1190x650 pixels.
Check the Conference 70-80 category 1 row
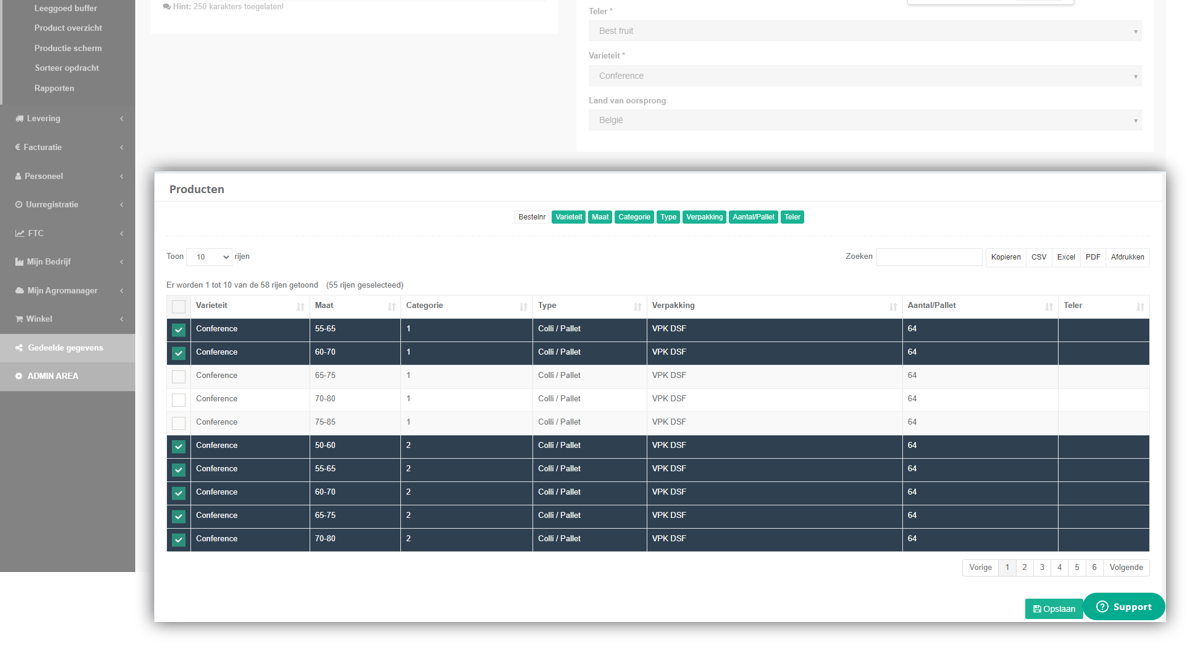point(178,399)
